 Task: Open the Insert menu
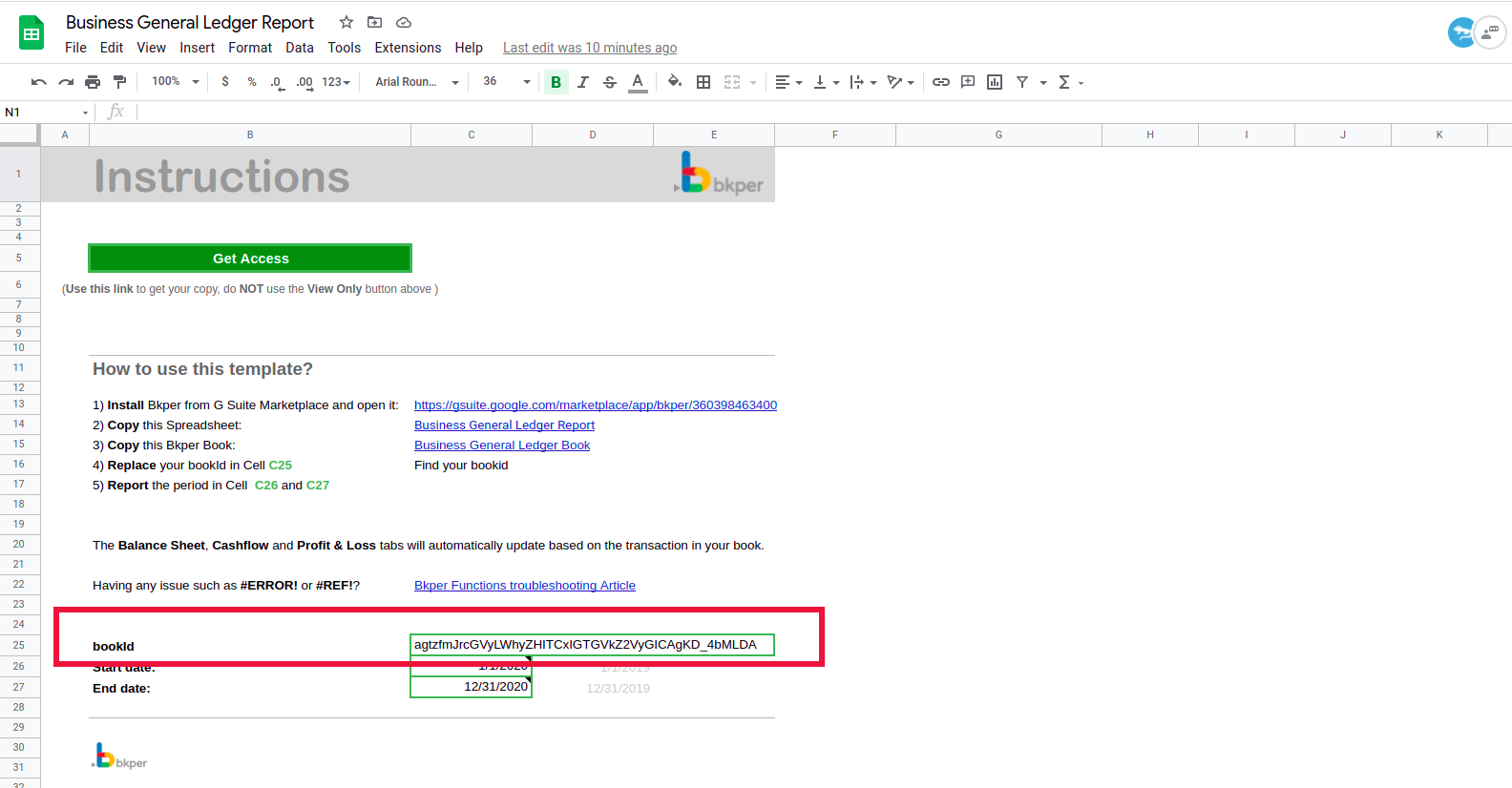[x=197, y=48]
